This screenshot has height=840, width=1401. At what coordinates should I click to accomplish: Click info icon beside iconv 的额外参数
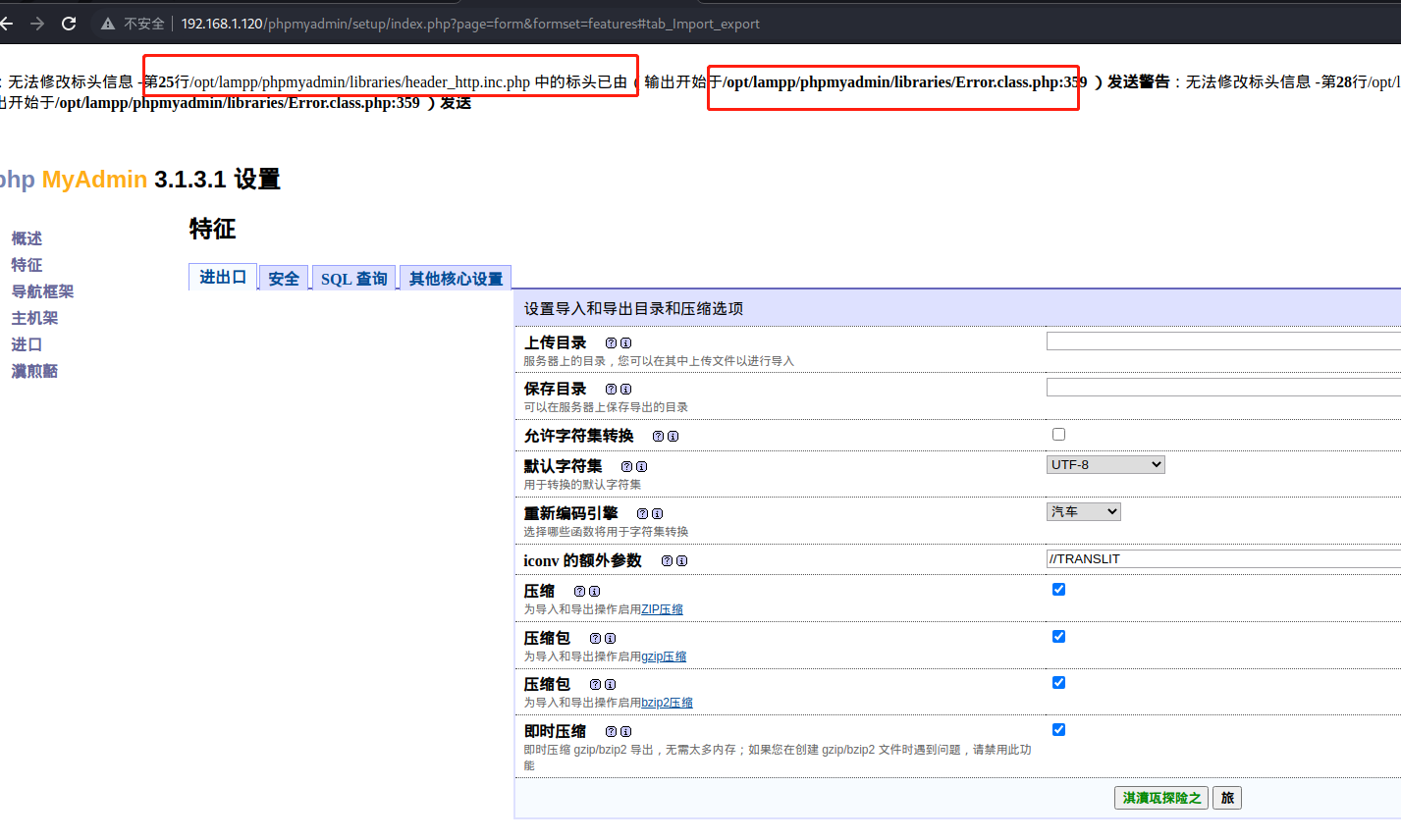click(681, 561)
